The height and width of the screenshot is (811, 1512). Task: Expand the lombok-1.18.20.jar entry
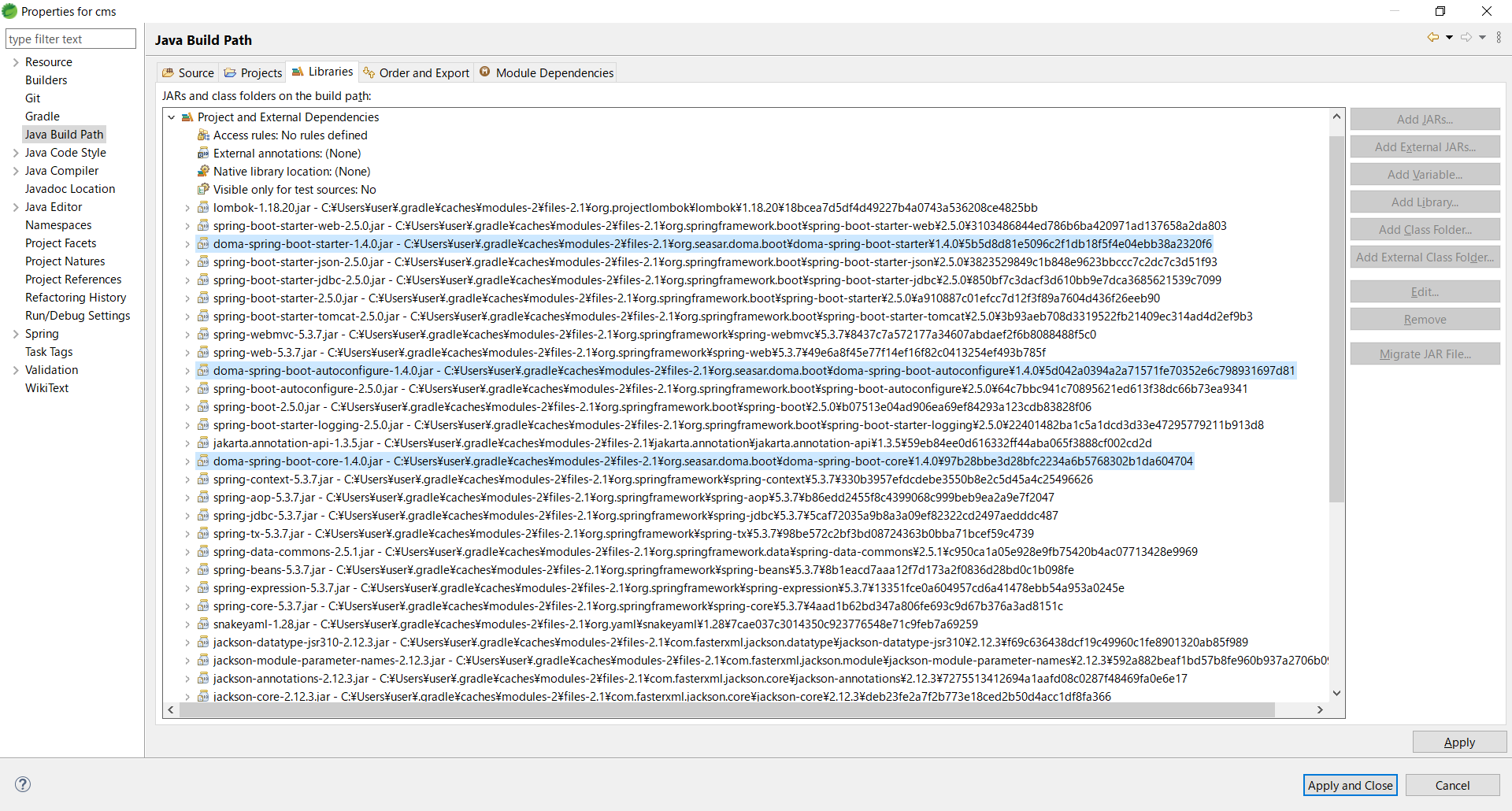187,208
